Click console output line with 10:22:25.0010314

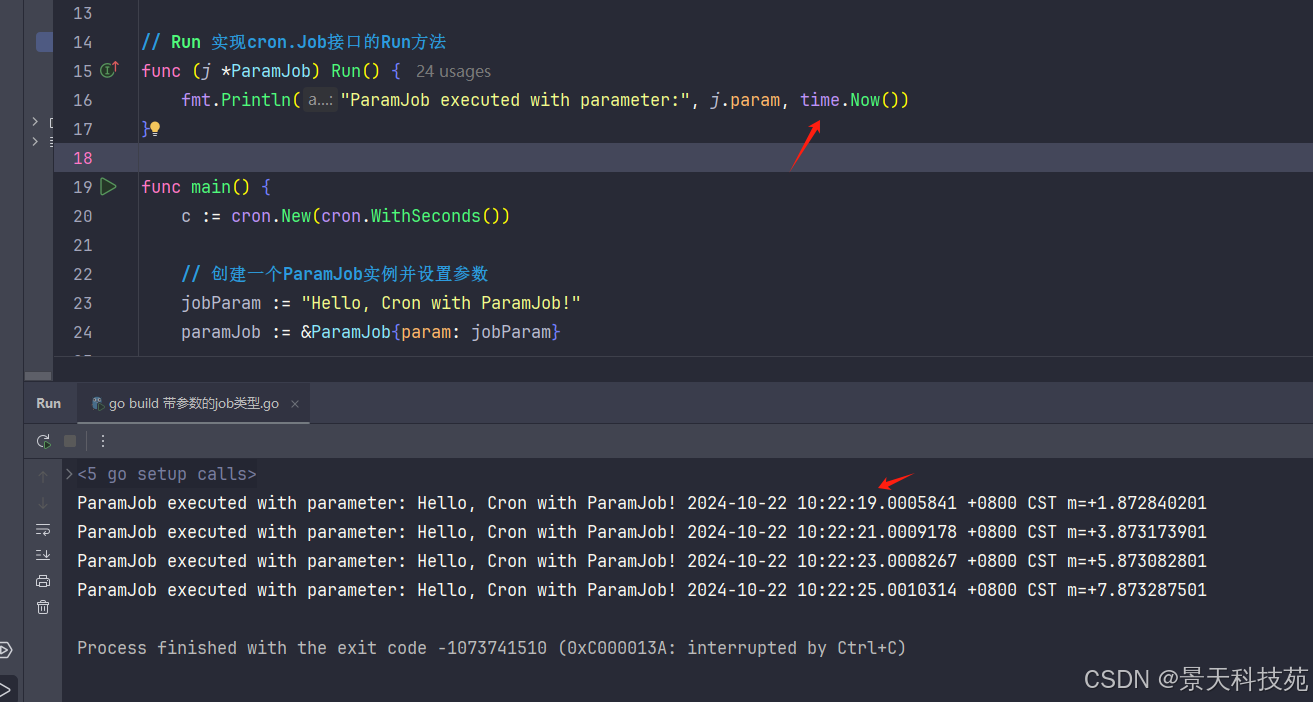[x=642, y=590]
